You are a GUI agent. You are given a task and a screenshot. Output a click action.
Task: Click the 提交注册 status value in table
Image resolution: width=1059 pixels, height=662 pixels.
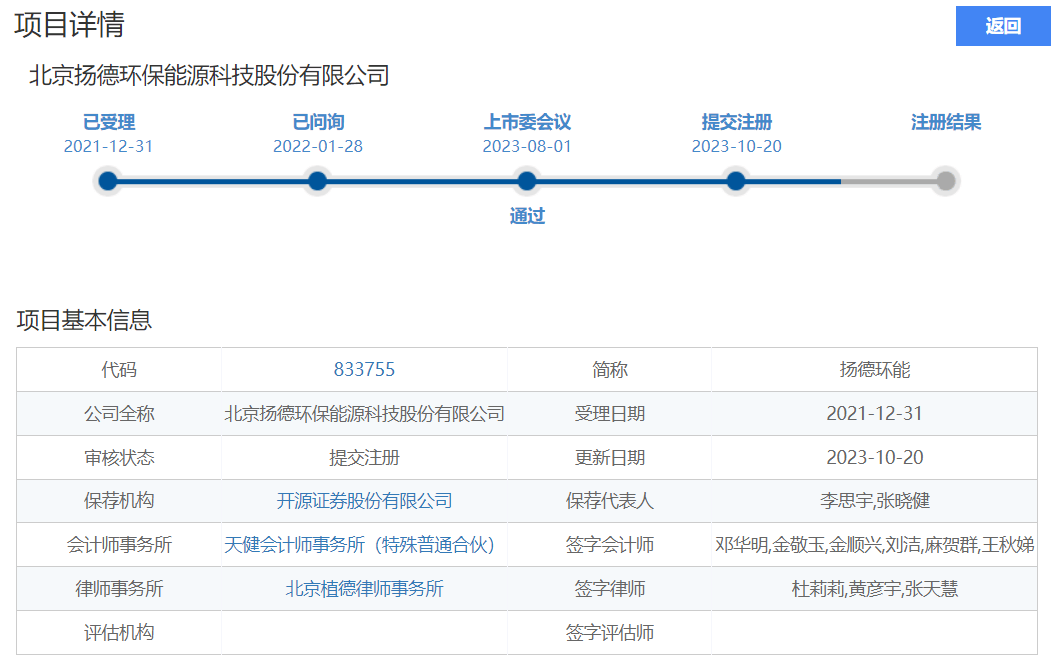pyautogui.click(x=364, y=457)
